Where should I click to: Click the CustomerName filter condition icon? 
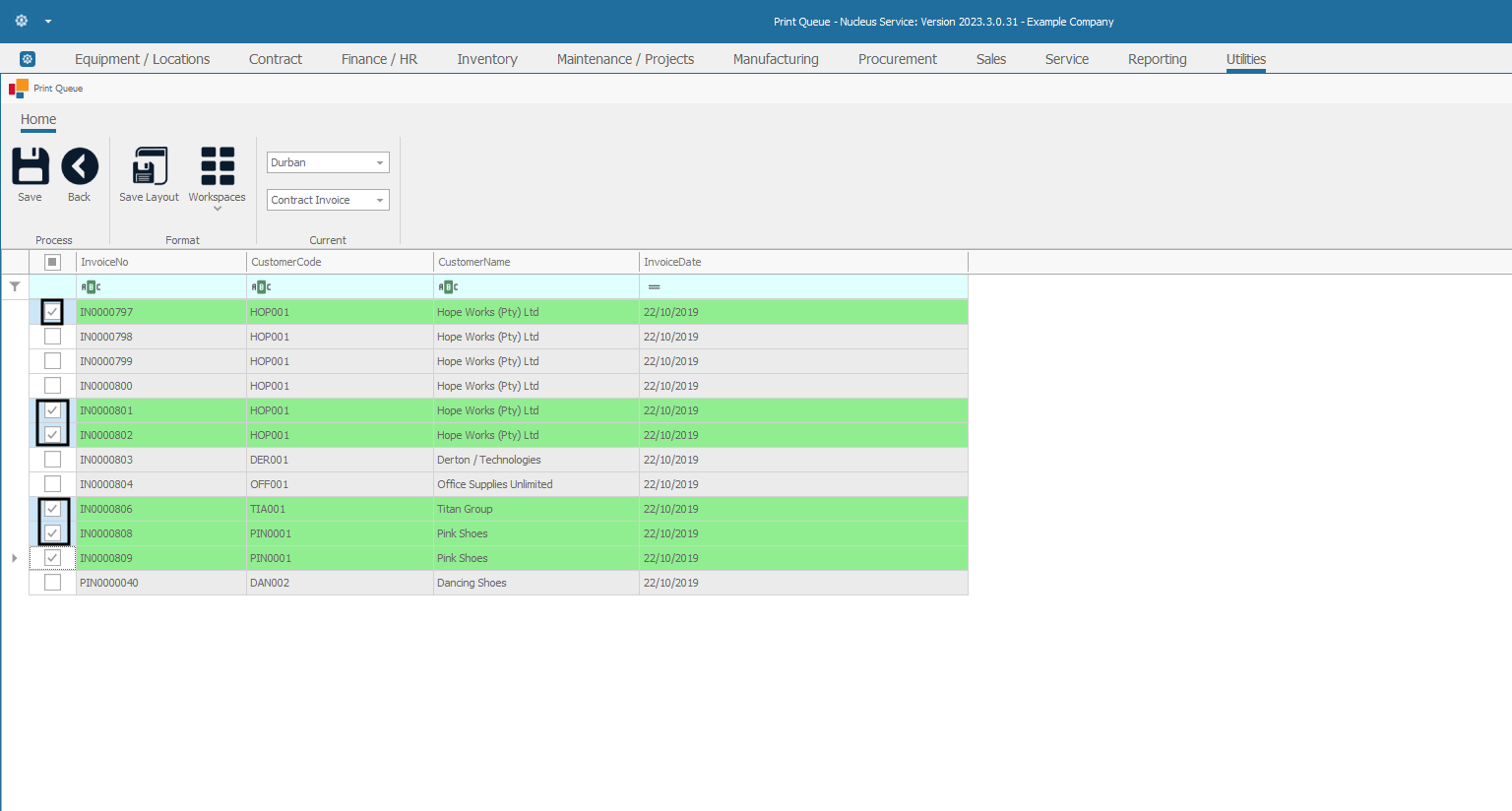448,286
